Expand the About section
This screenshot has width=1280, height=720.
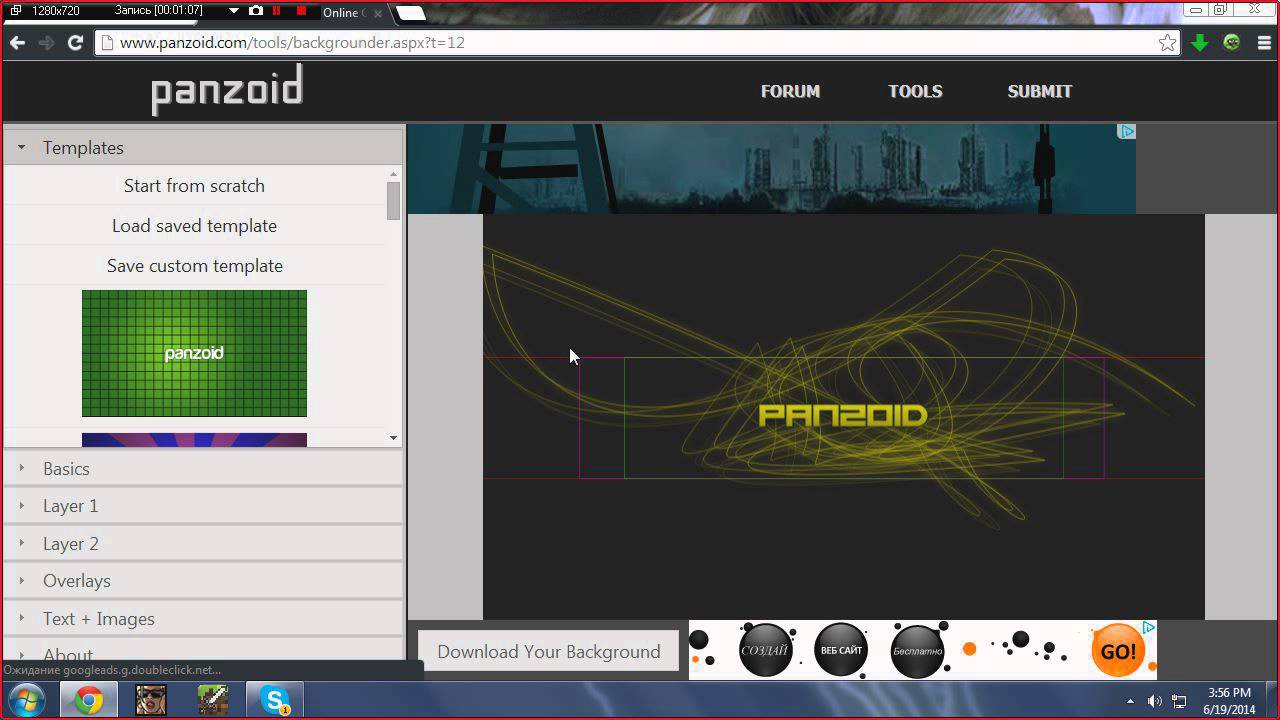(203, 651)
